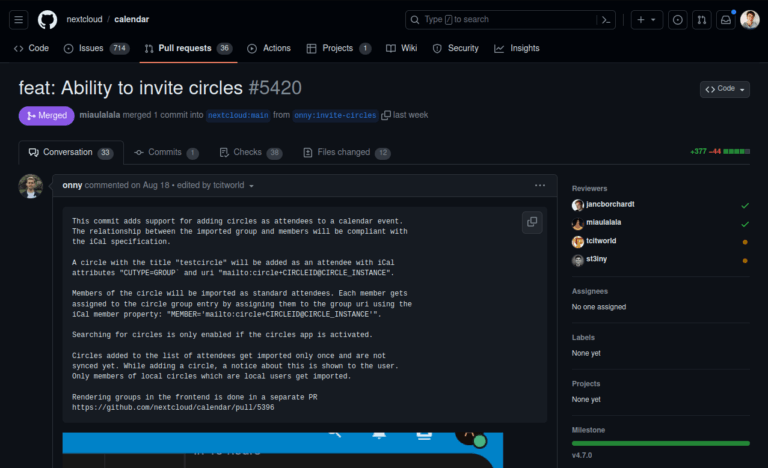Click st3iny's pending review dot

745,261
